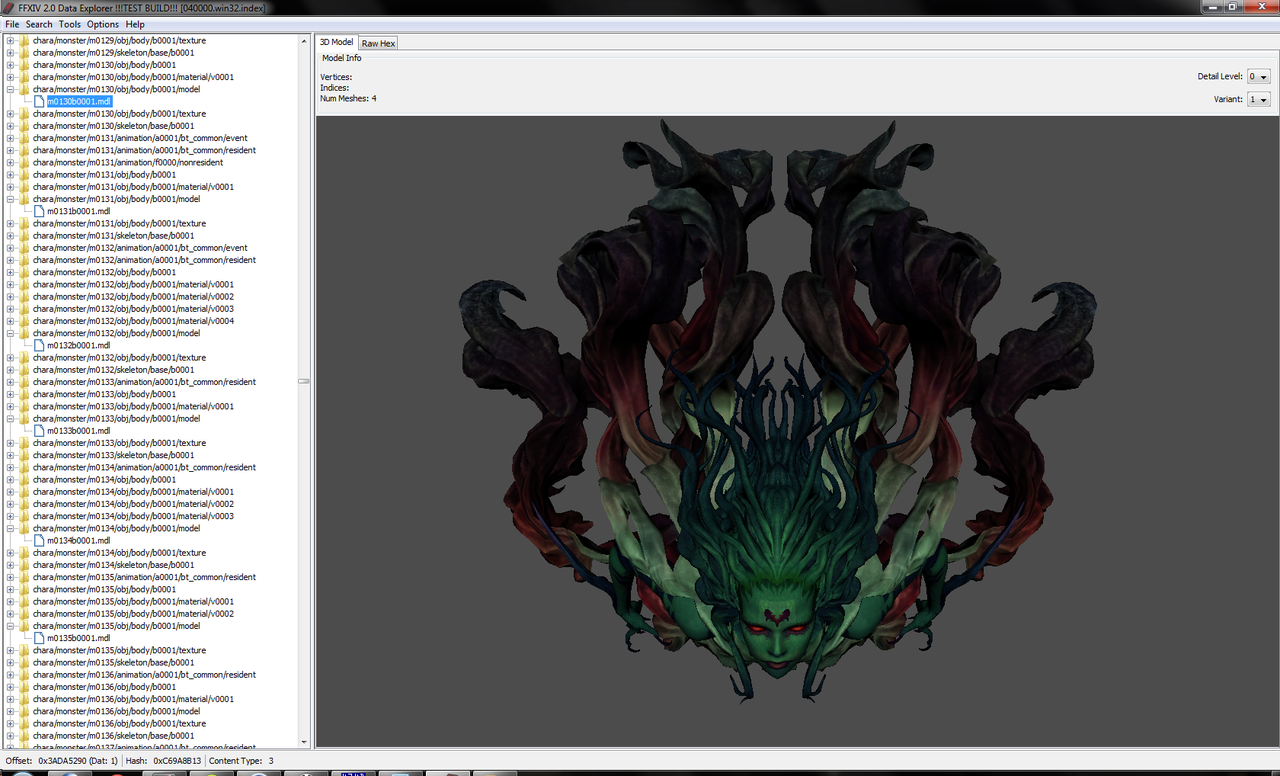Click the tree panel scrollbar down arrow
This screenshot has width=1280, height=776.
[x=304, y=741]
